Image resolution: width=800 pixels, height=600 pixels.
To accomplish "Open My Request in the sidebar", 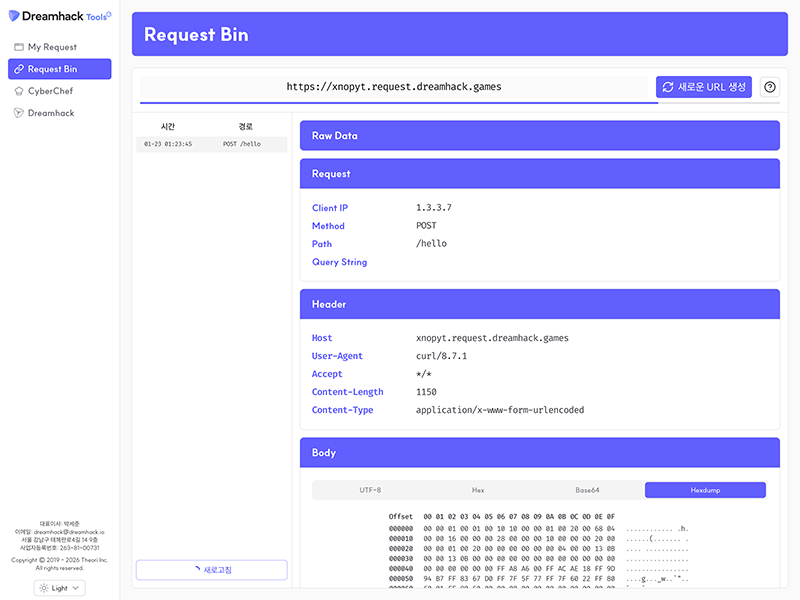I will (x=60, y=47).
